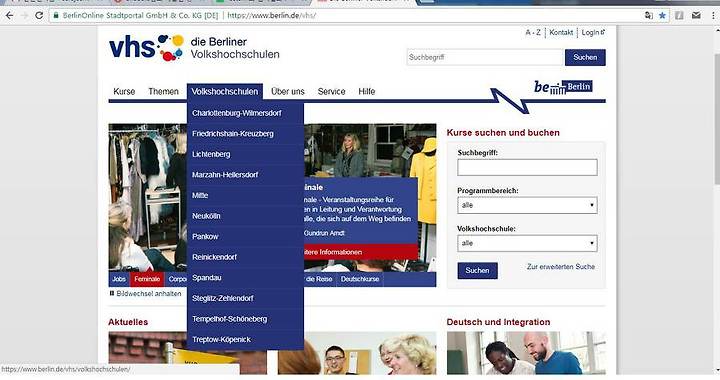Click the Suchbegriff field in course search
The width and height of the screenshot is (720, 380).
527,168
